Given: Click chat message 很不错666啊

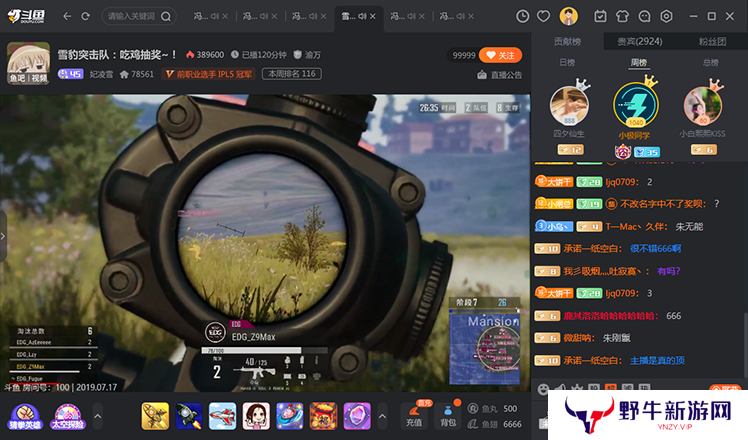Looking at the screenshot, I should click(655, 249).
